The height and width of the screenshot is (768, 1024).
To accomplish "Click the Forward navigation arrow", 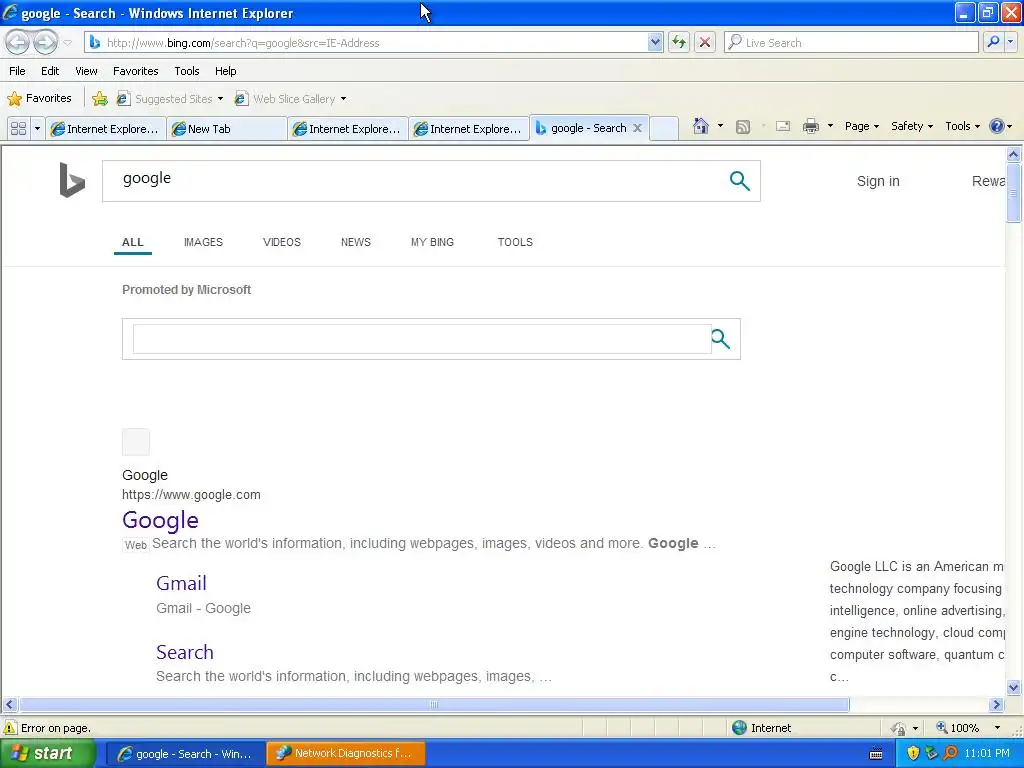I will (x=45, y=42).
